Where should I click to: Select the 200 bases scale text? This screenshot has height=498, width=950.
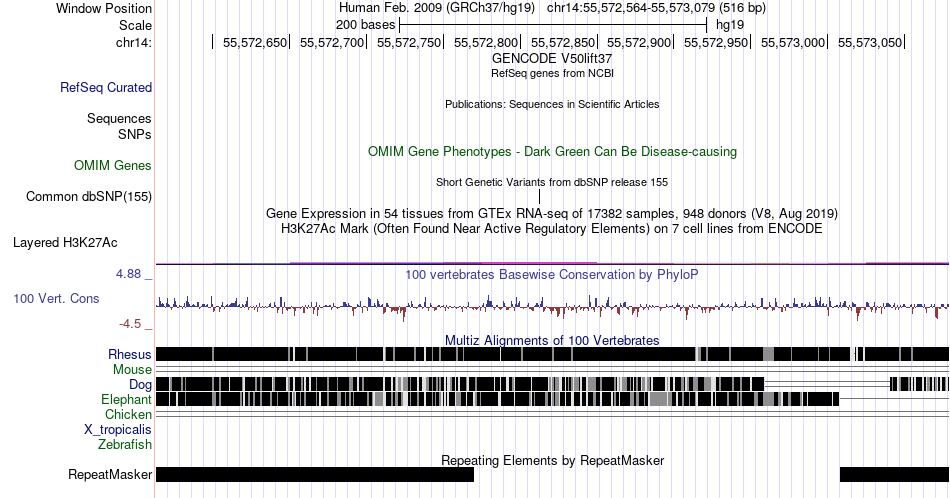point(365,25)
